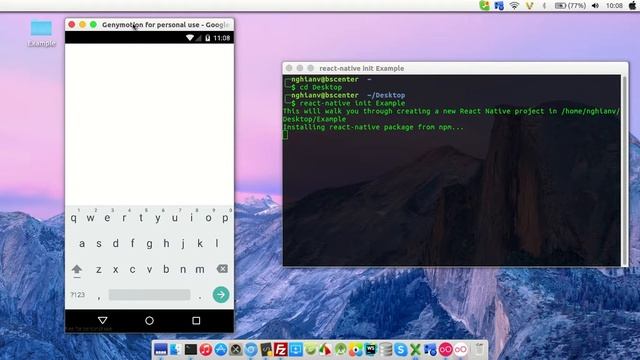Click the blue computers tray icon

499,6
